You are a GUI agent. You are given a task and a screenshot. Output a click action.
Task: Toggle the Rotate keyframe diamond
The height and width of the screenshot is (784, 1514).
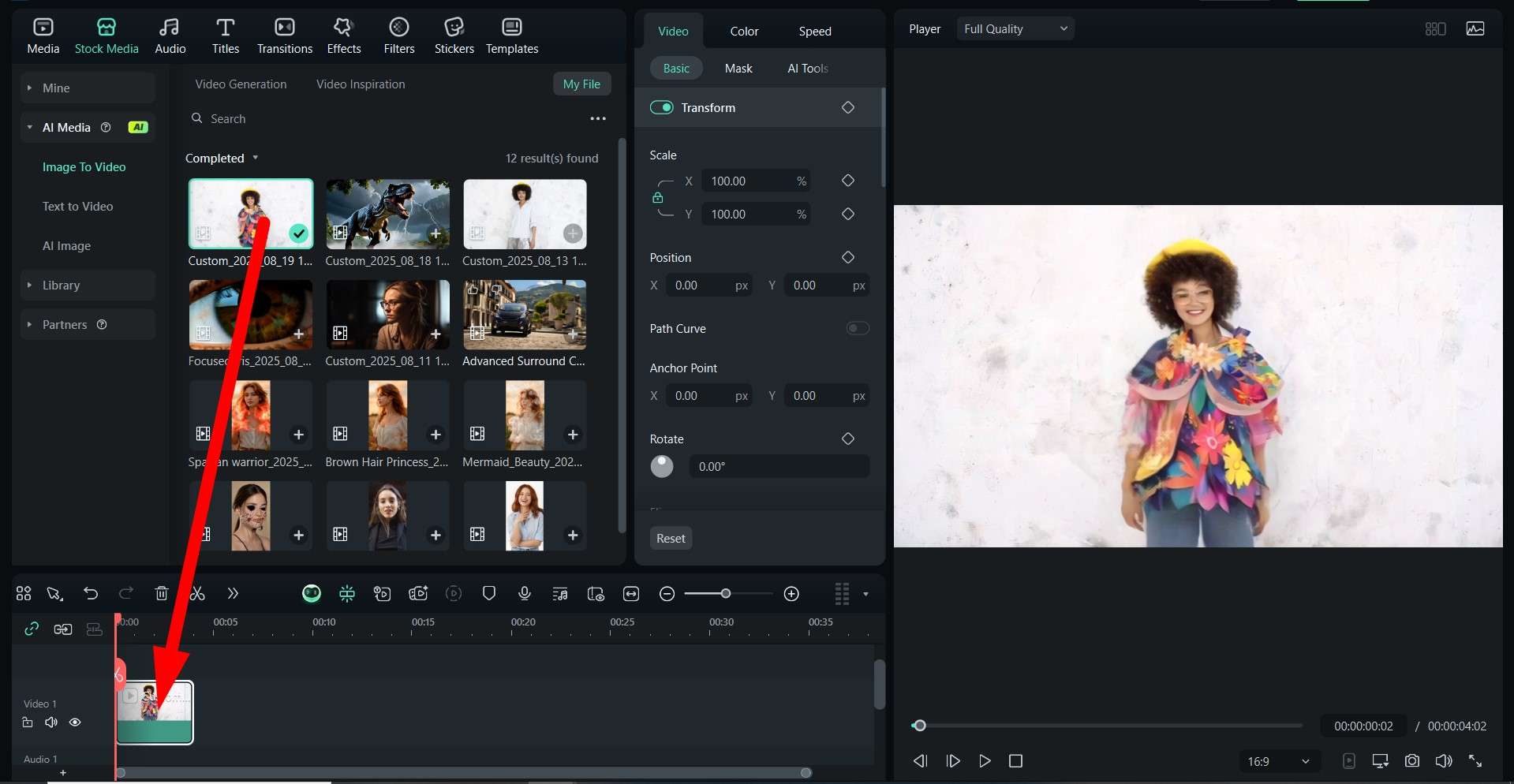tap(848, 439)
